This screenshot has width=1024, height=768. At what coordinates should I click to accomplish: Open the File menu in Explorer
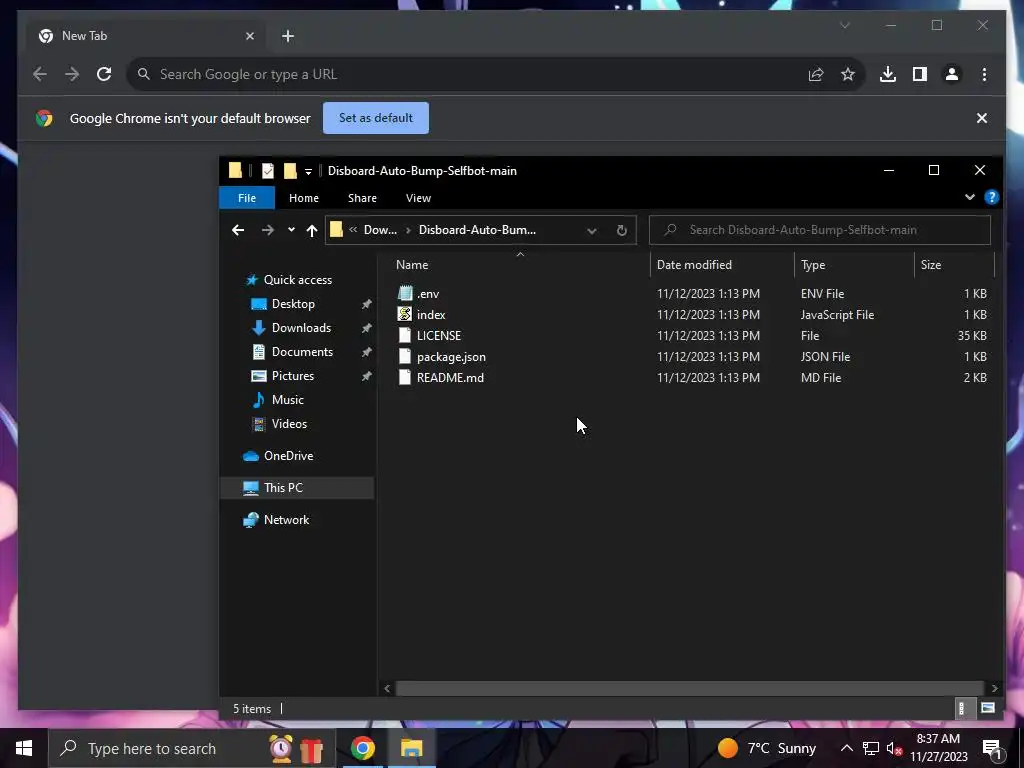[247, 198]
